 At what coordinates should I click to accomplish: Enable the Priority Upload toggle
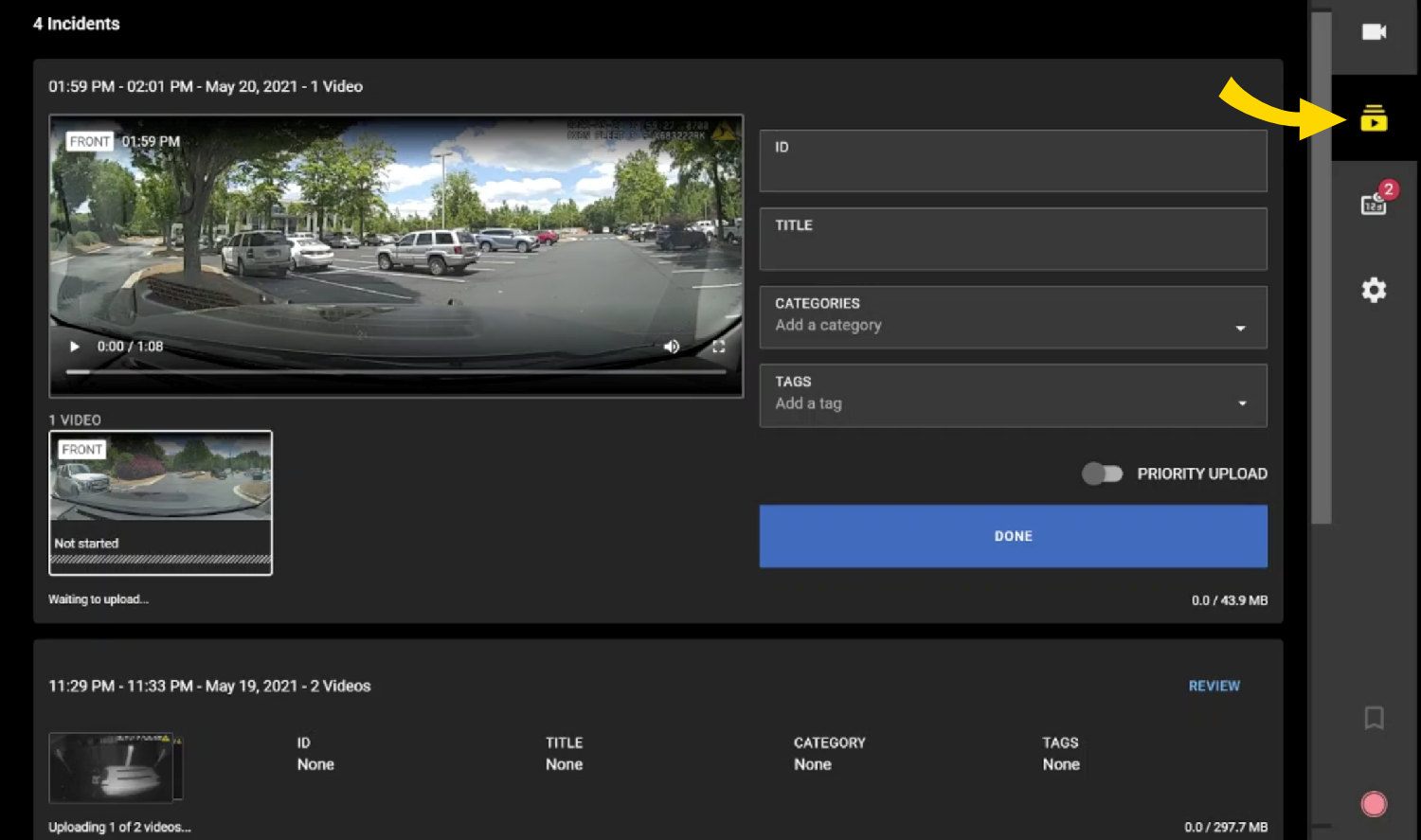point(1102,474)
